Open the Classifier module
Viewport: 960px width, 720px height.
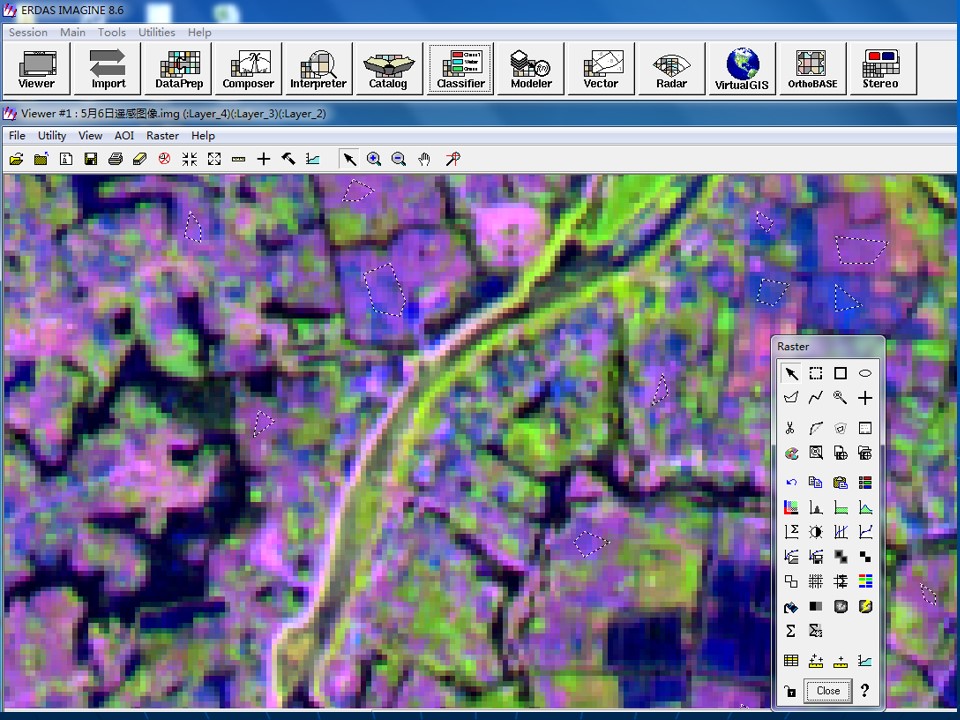pyautogui.click(x=460, y=69)
